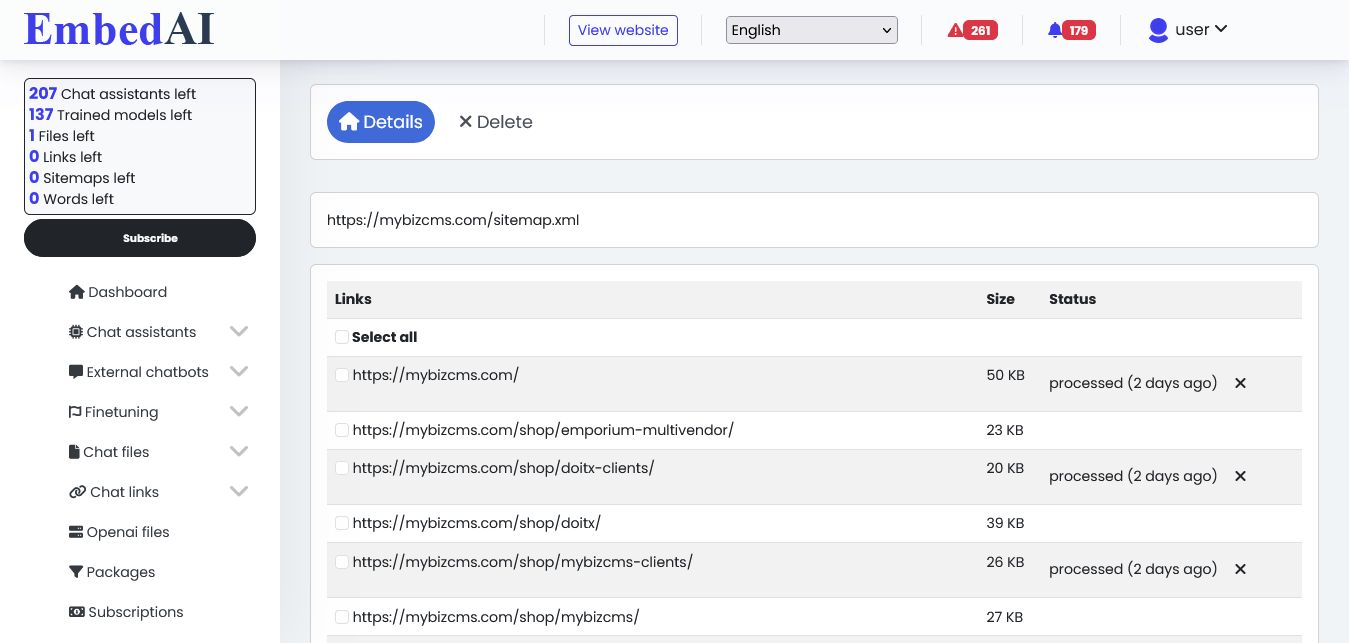1349x643 pixels.
Task: Remove the mybizcms-clients link with X icon
Action: pos(1240,569)
